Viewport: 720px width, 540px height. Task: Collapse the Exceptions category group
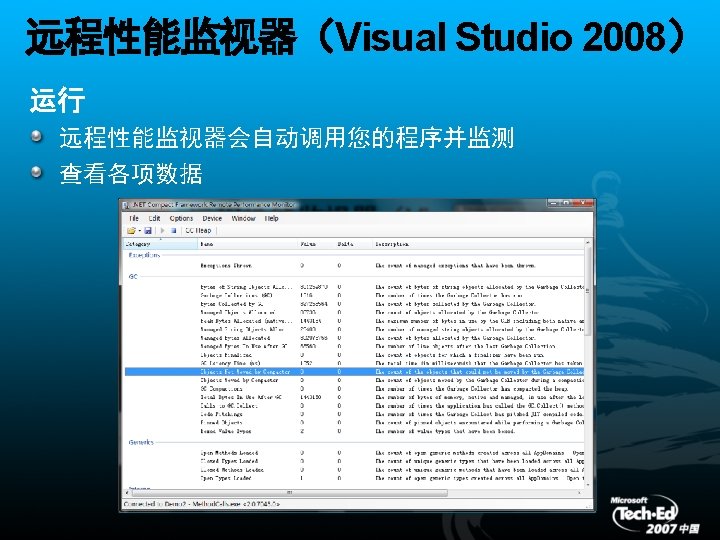tap(144, 255)
